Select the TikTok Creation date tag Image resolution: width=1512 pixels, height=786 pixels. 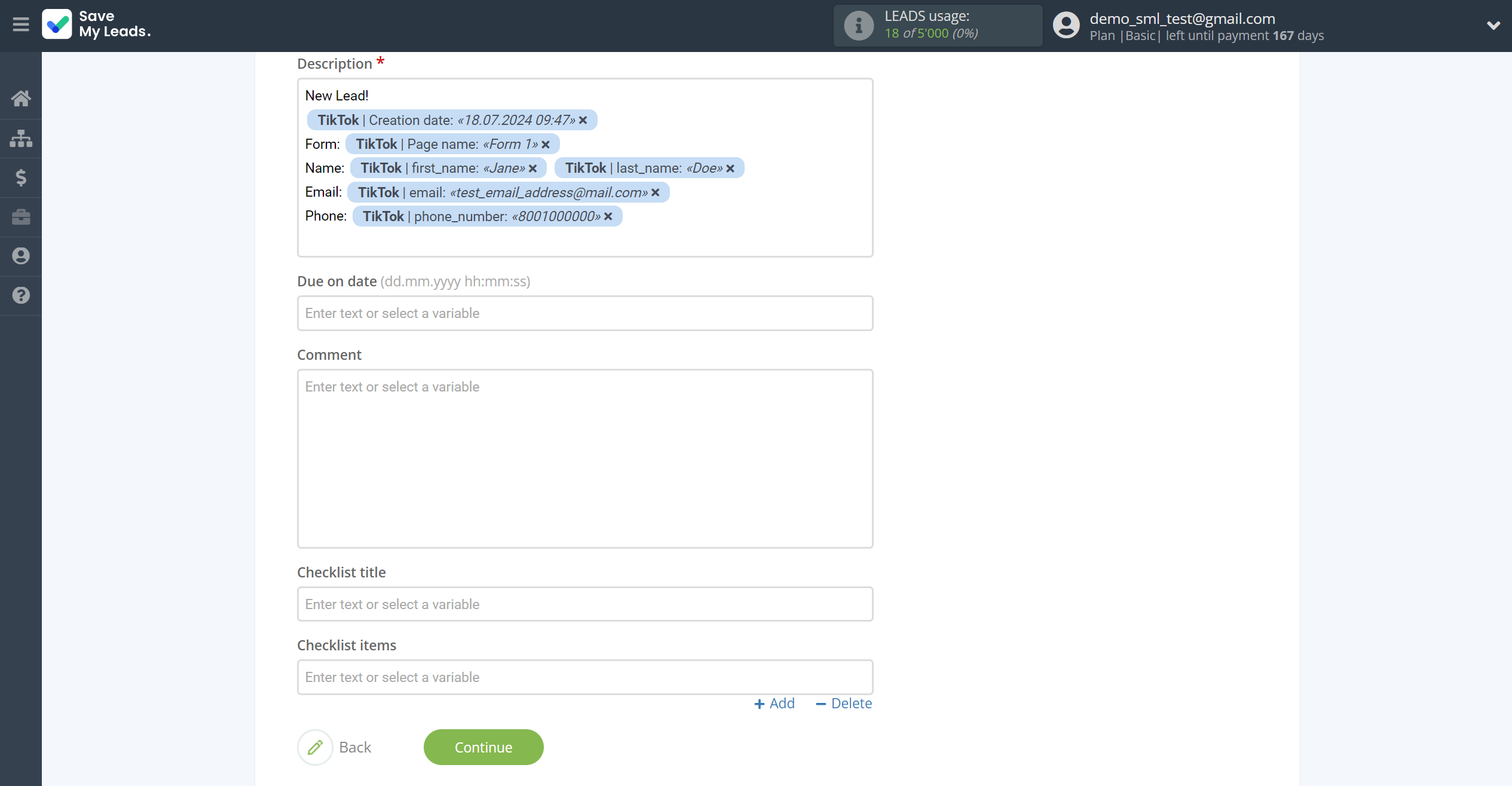[x=452, y=120]
